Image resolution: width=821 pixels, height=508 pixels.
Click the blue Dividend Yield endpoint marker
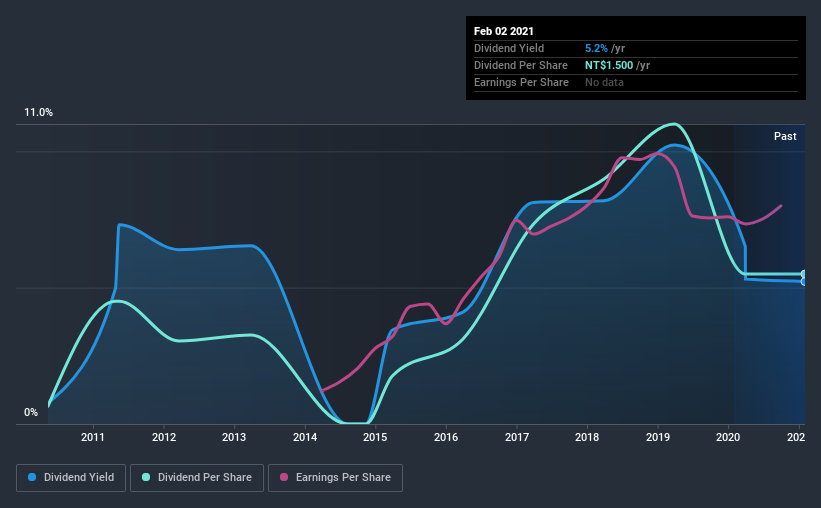[x=803, y=282]
